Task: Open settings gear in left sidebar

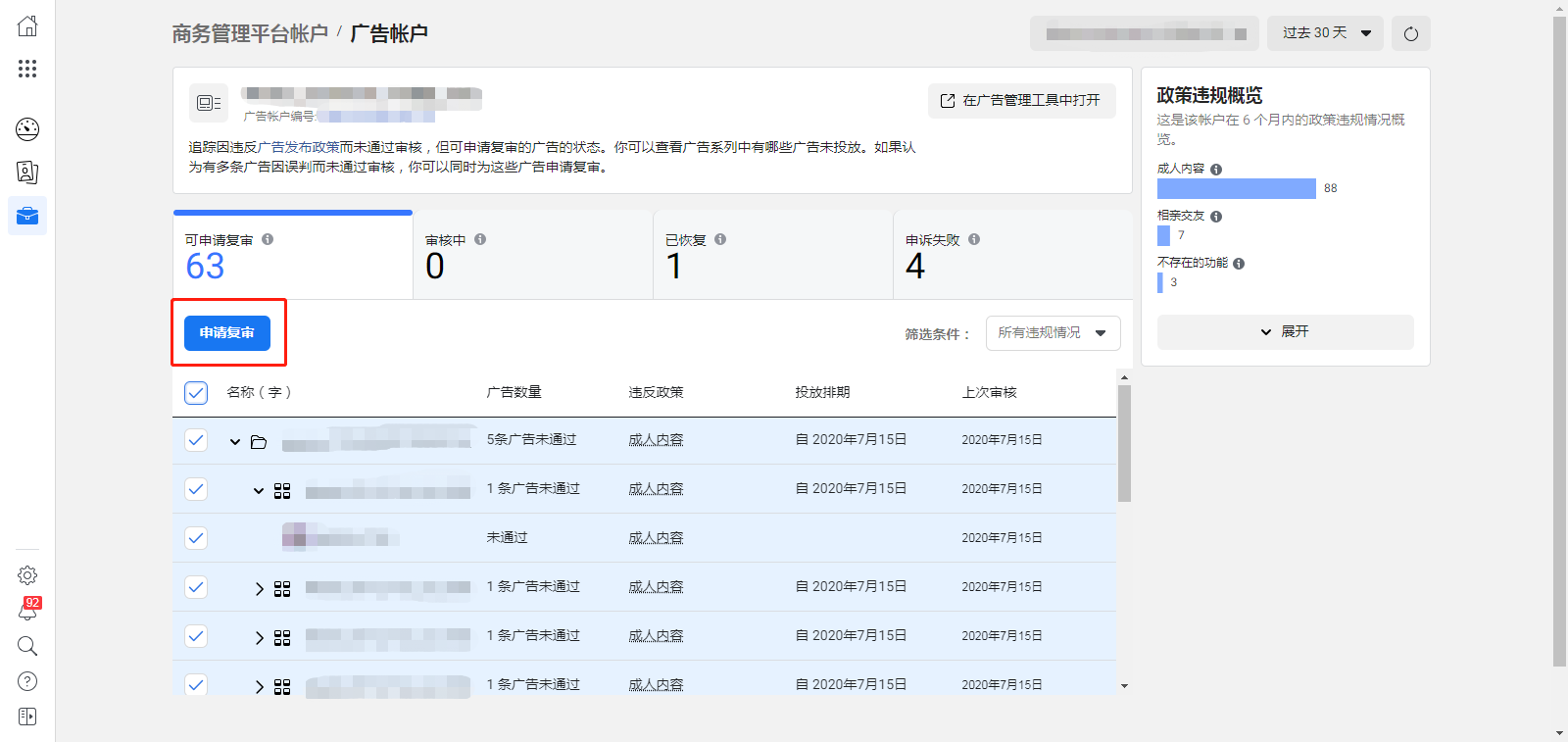Action: [27, 575]
